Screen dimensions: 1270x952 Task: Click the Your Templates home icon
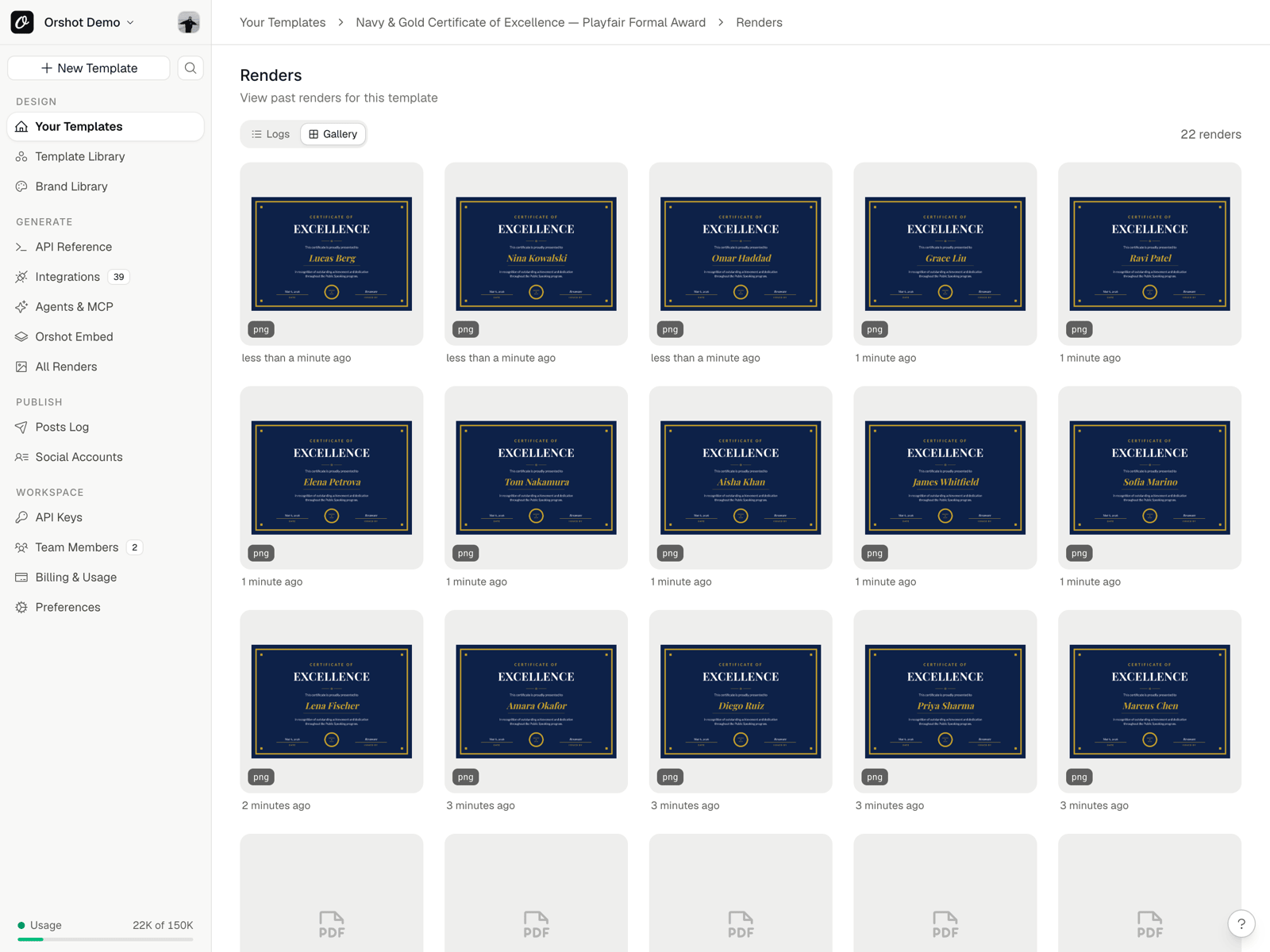point(21,127)
